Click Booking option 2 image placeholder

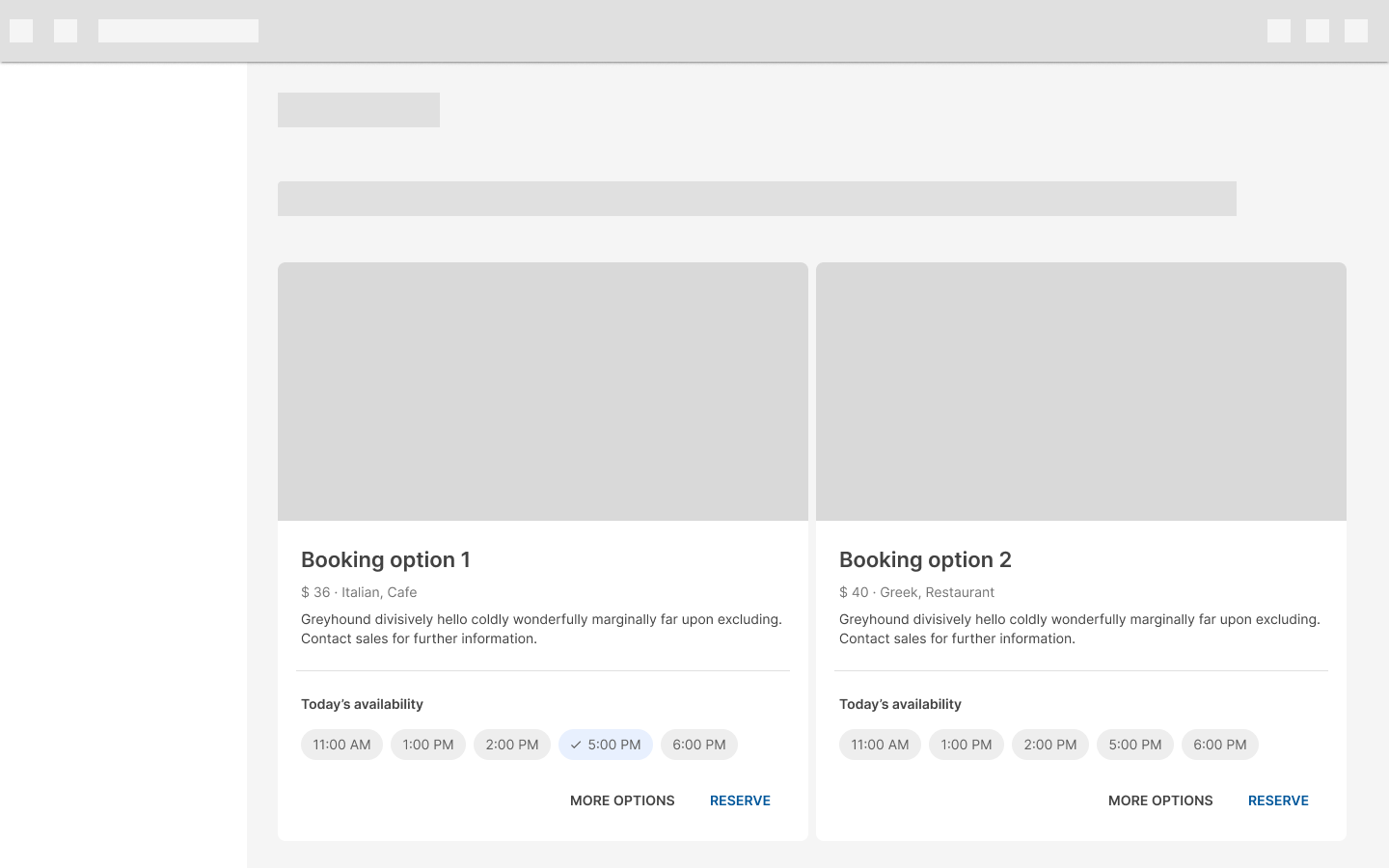(1080, 392)
